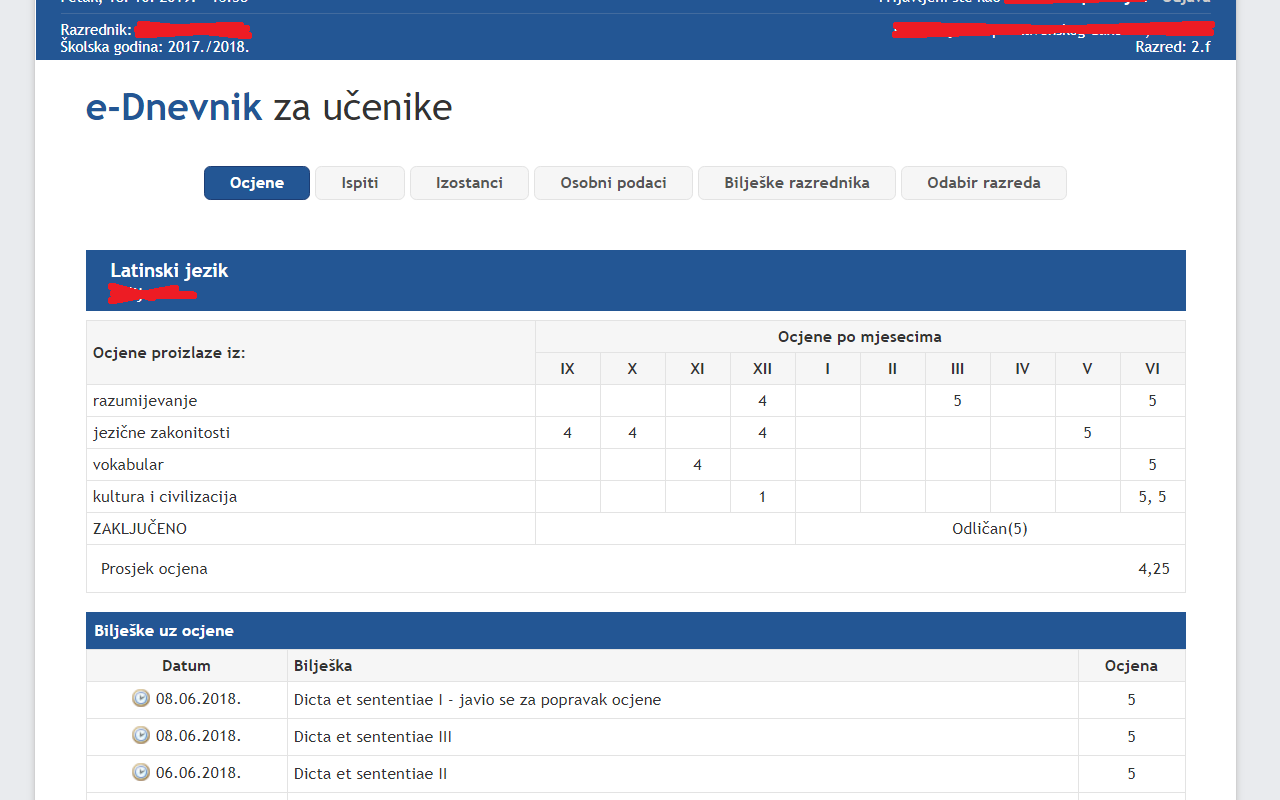Image resolution: width=1280 pixels, height=800 pixels.
Task: Click grade 4 in column XI for vokabular
Action: coord(697,464)
